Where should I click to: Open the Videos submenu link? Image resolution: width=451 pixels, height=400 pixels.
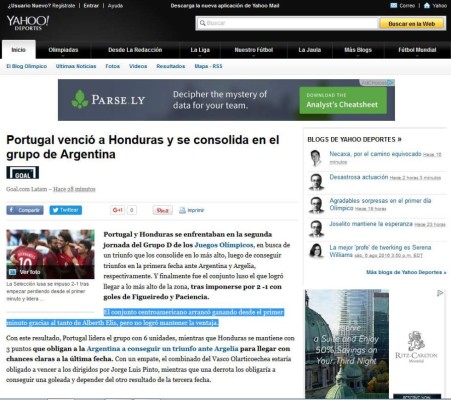coord(138,66)
